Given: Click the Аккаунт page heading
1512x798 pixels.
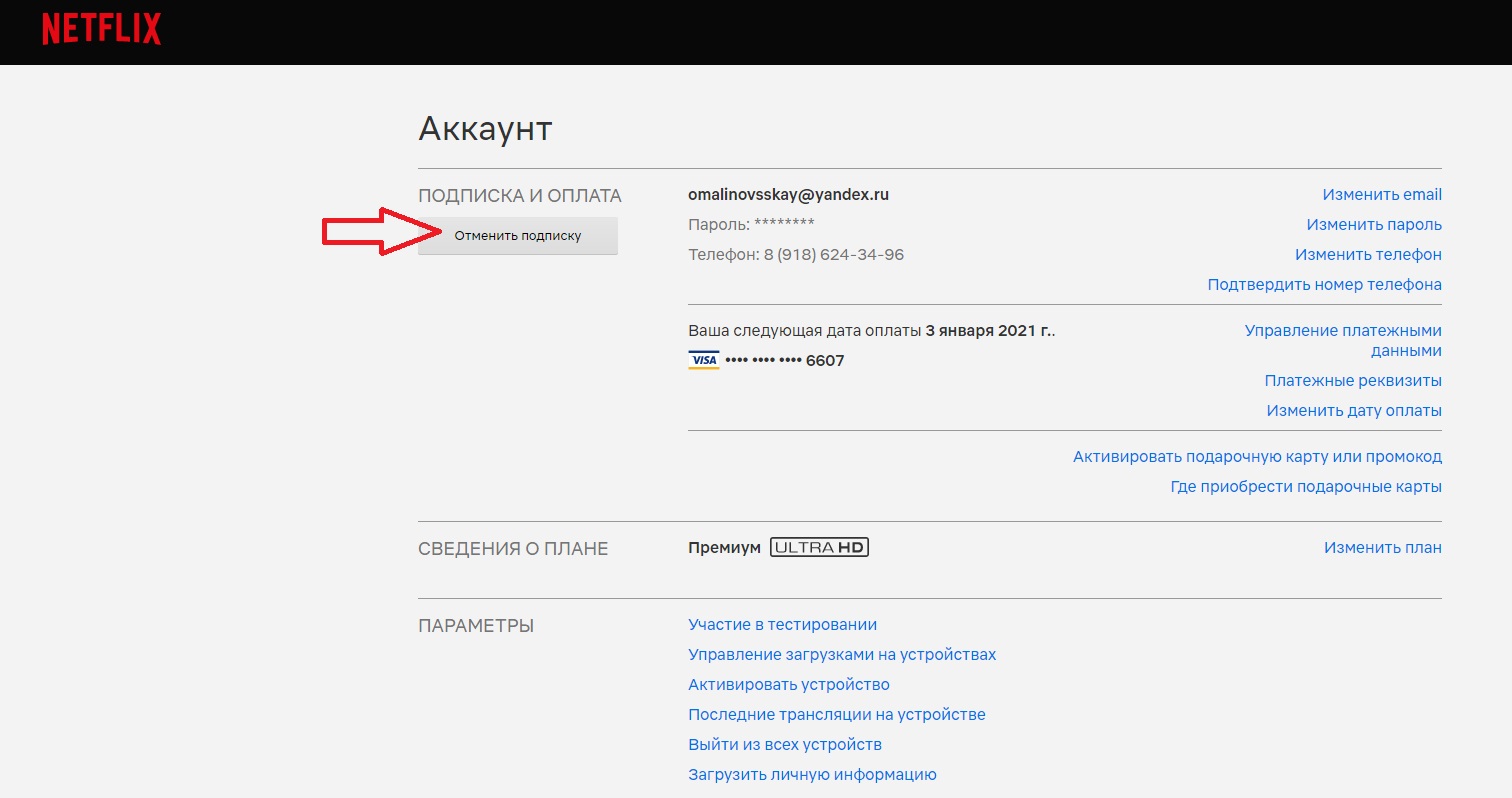Looking at the screenshot, I should pos(485,129).
